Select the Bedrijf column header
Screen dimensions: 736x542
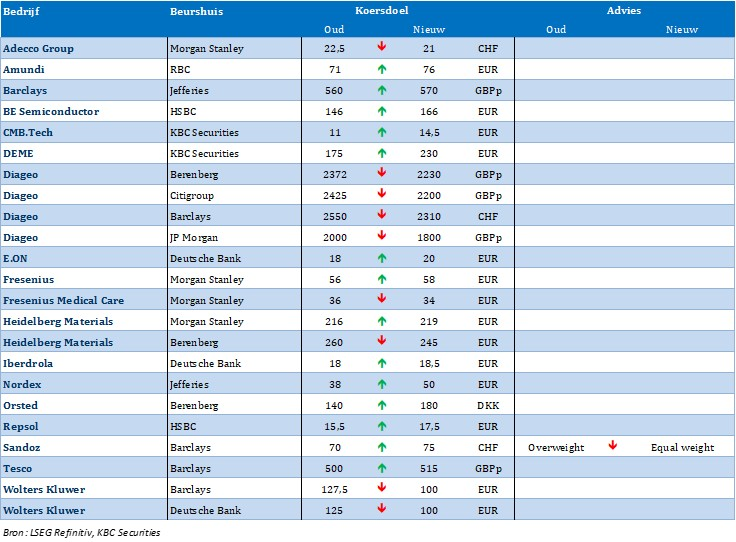(20, 11)
